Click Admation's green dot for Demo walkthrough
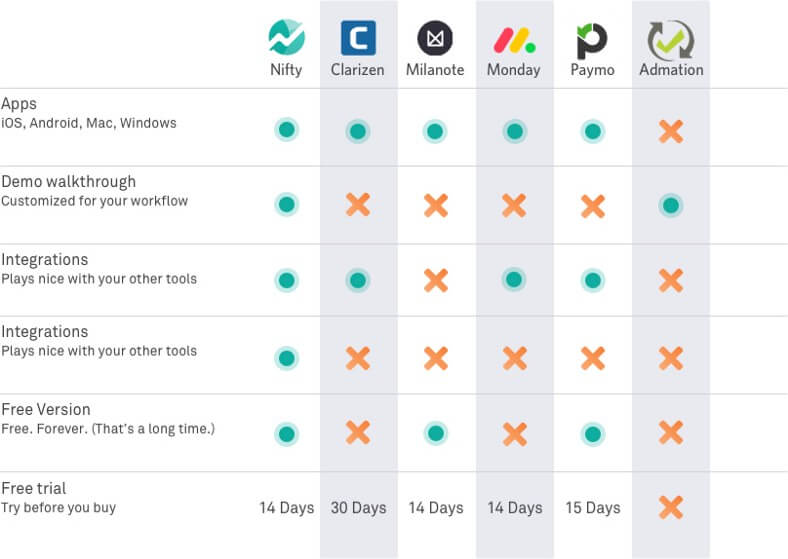This screenshot has height=559, width=788. tap(671, 205)
